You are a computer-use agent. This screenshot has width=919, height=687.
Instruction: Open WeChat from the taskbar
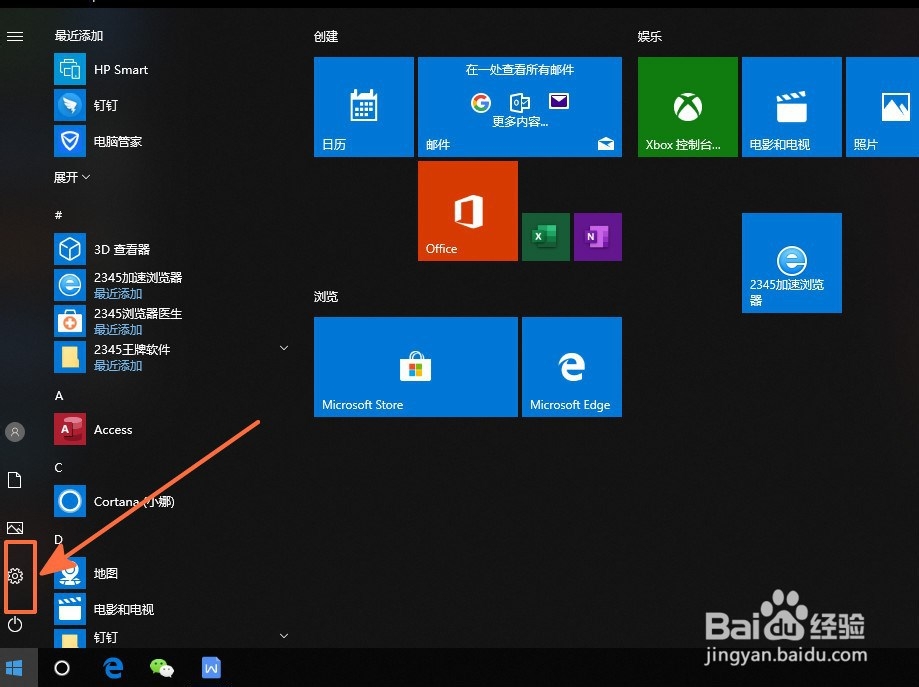tap(162, 668)
